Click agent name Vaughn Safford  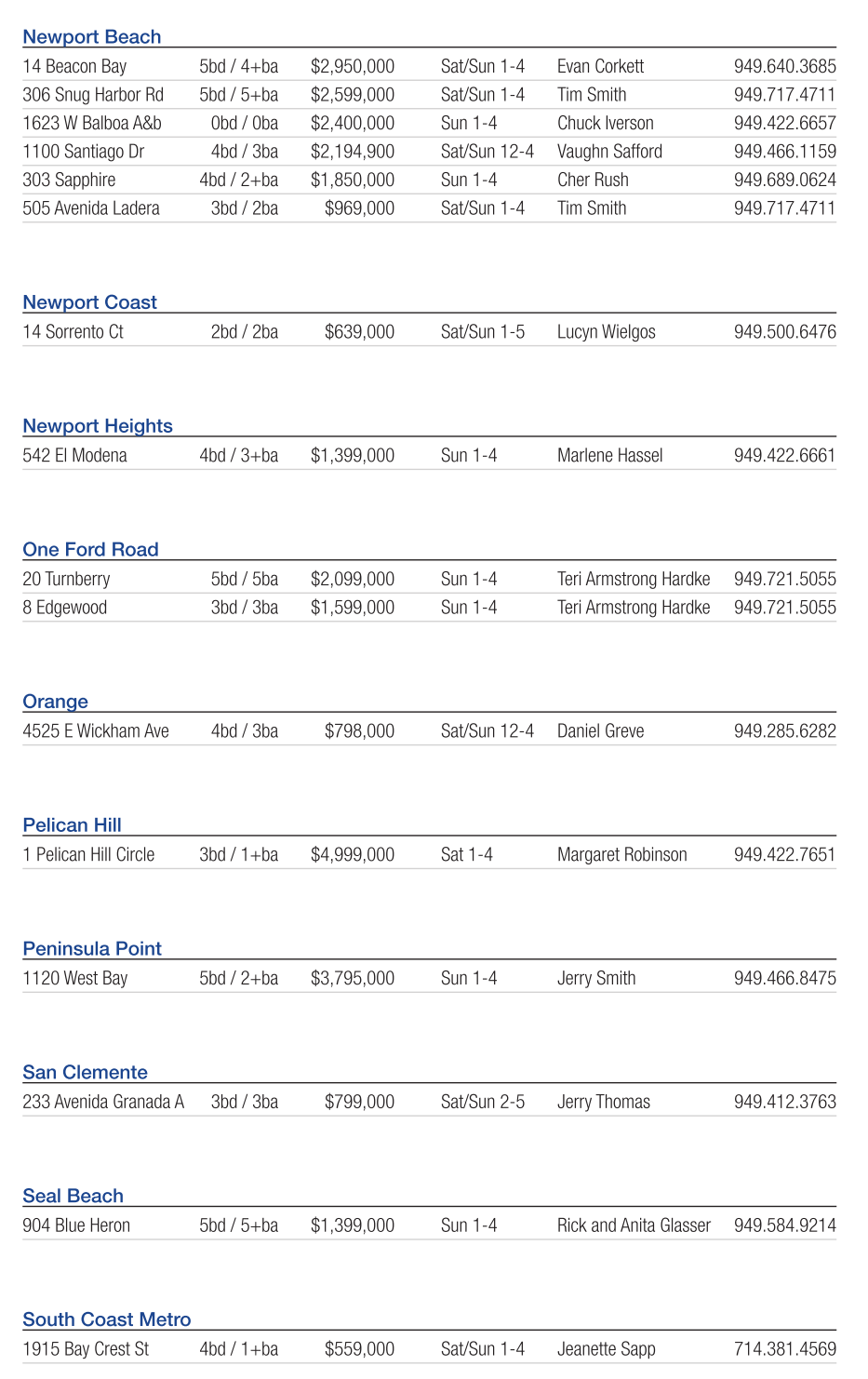pyautogui.click(x=609, y=152)
